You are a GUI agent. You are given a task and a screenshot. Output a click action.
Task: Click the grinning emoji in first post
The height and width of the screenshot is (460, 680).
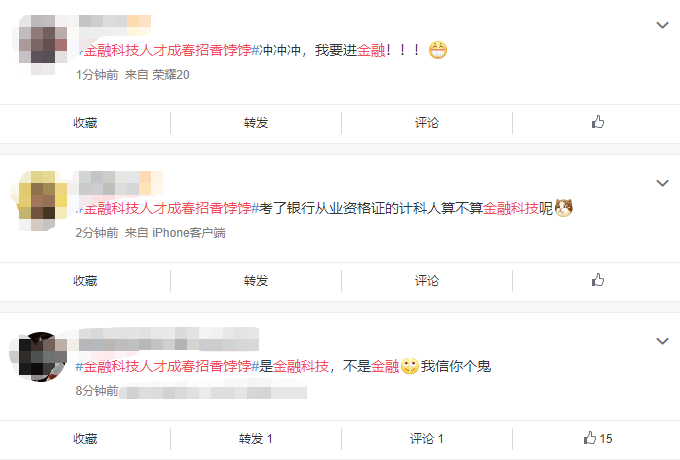coord(438,50)
